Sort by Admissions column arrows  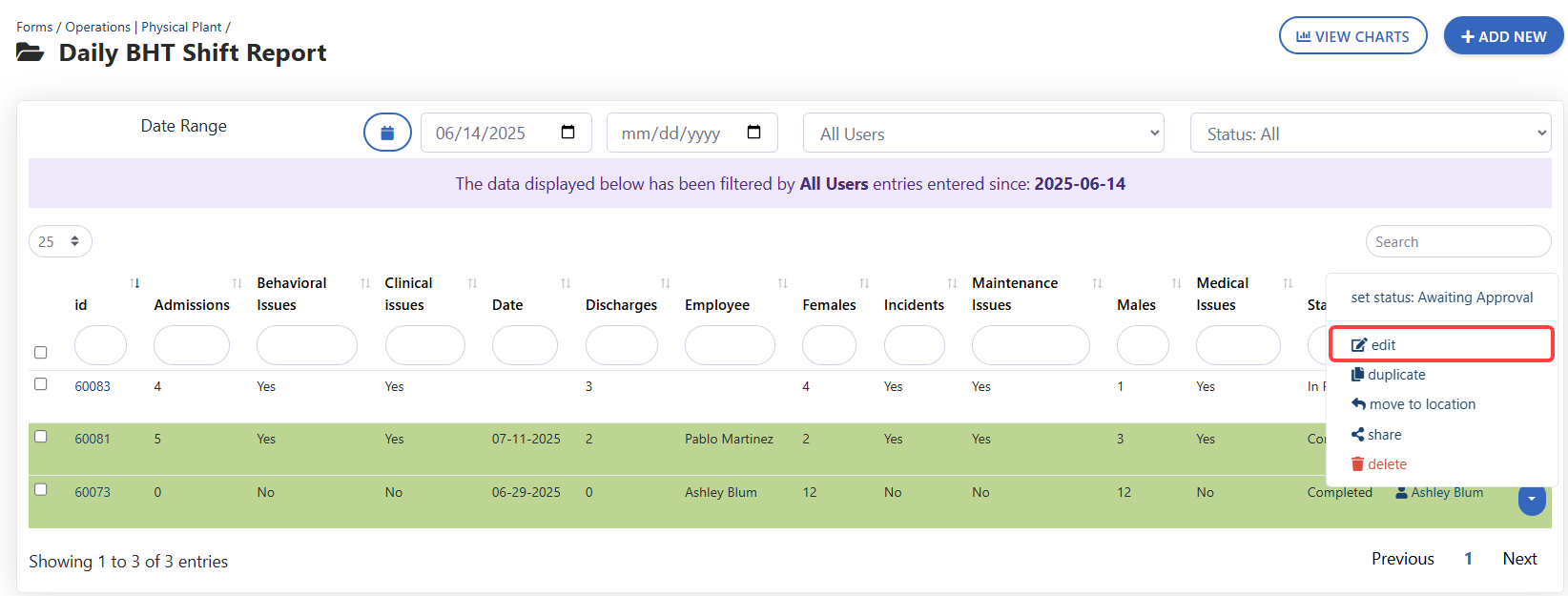click(x=237, y=283)
